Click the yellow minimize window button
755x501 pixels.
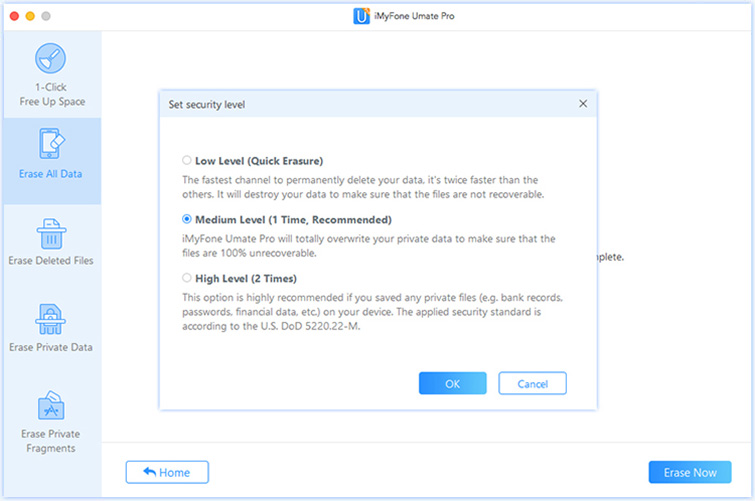coord(30,16)
